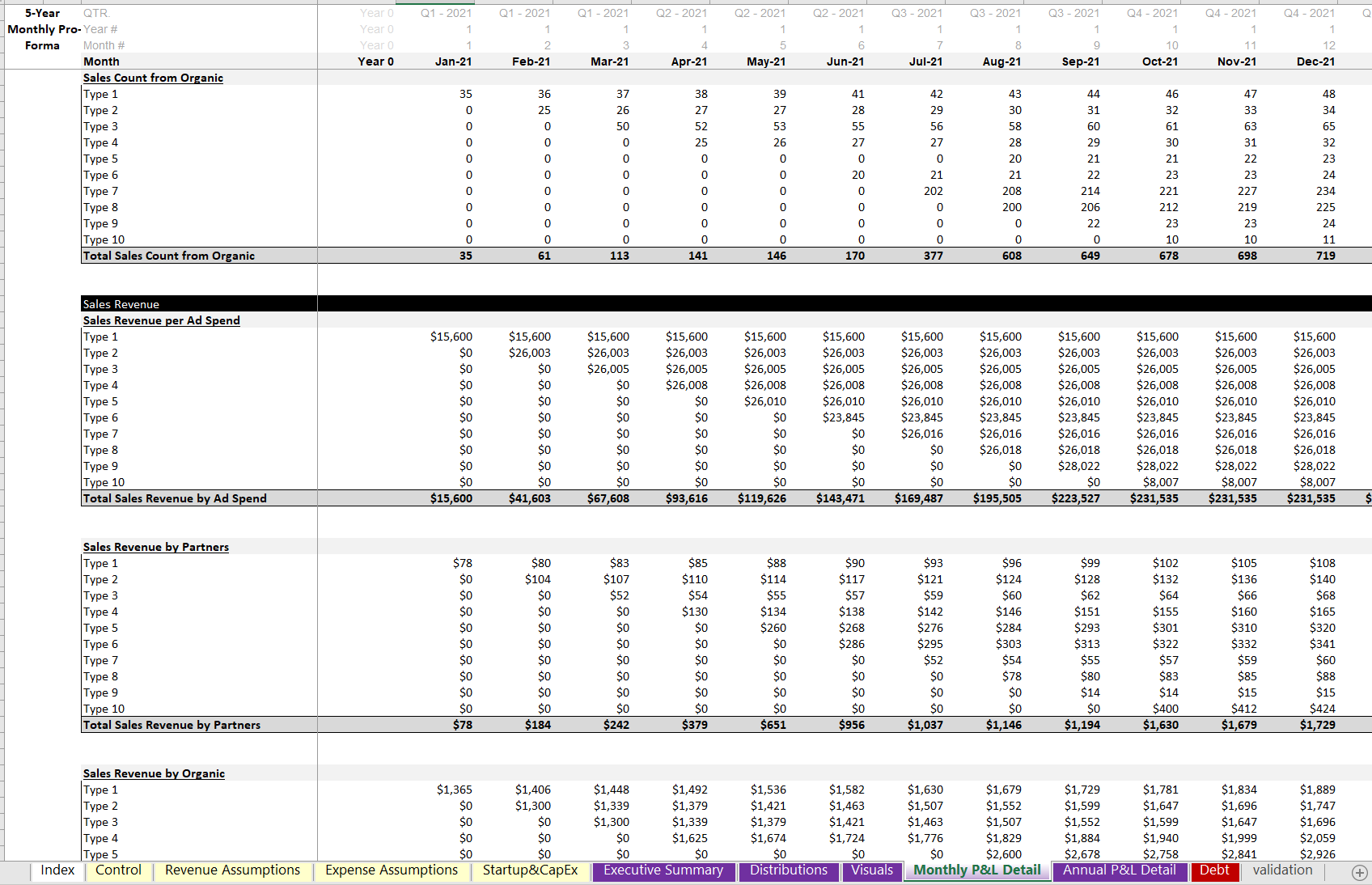Open the Index sheet tab
Image resolution: width=1372 pixels, height=885 pixels.
pyautogui.click(x=57, y=870)
